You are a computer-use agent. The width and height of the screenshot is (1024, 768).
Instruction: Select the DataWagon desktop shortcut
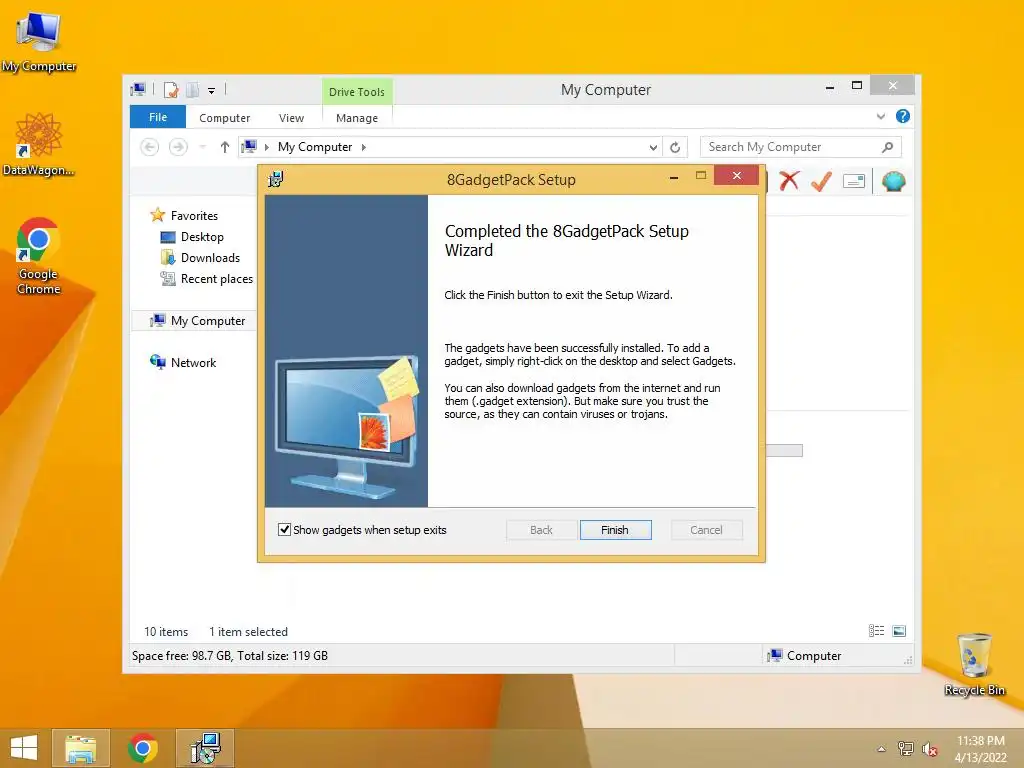click(39, 145)
